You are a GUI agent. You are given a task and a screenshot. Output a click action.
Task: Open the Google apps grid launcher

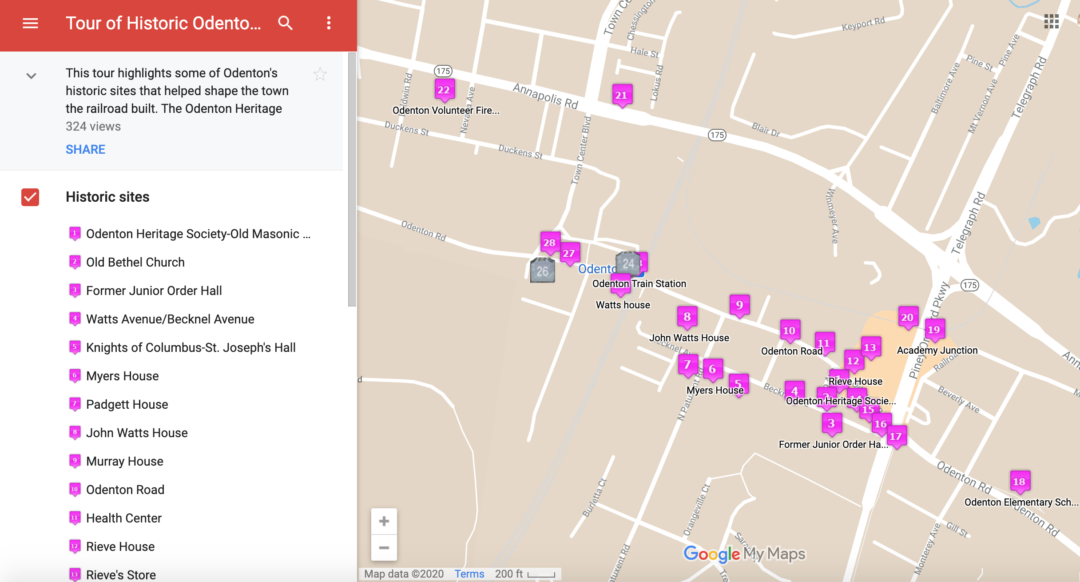coord(1051,21)
